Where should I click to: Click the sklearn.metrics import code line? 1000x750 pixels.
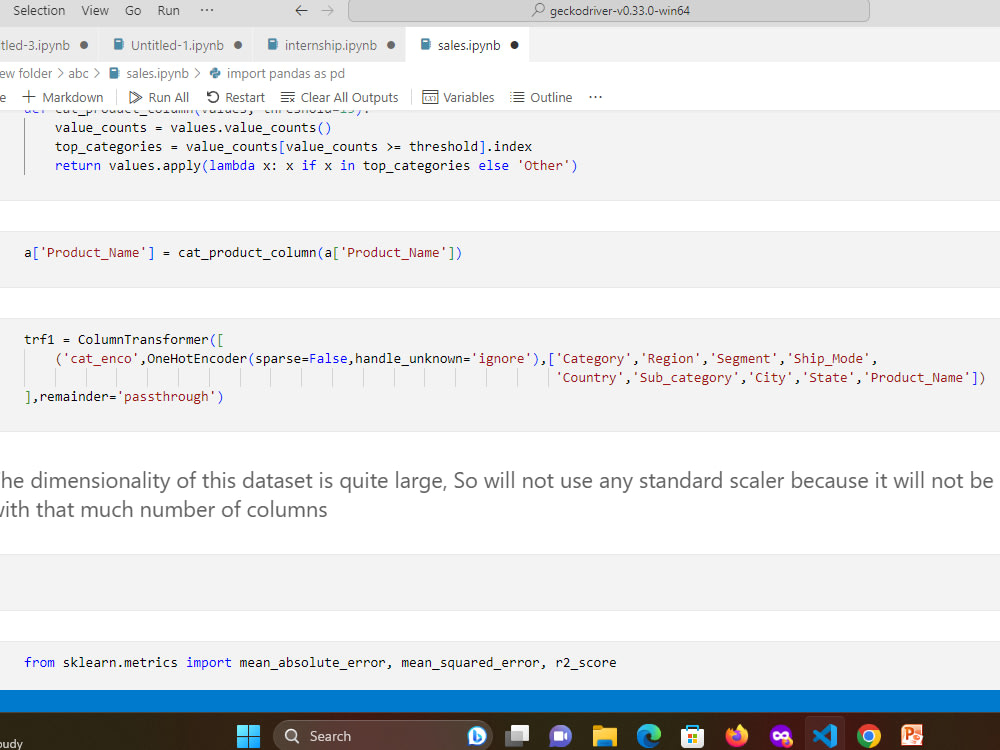320,663
